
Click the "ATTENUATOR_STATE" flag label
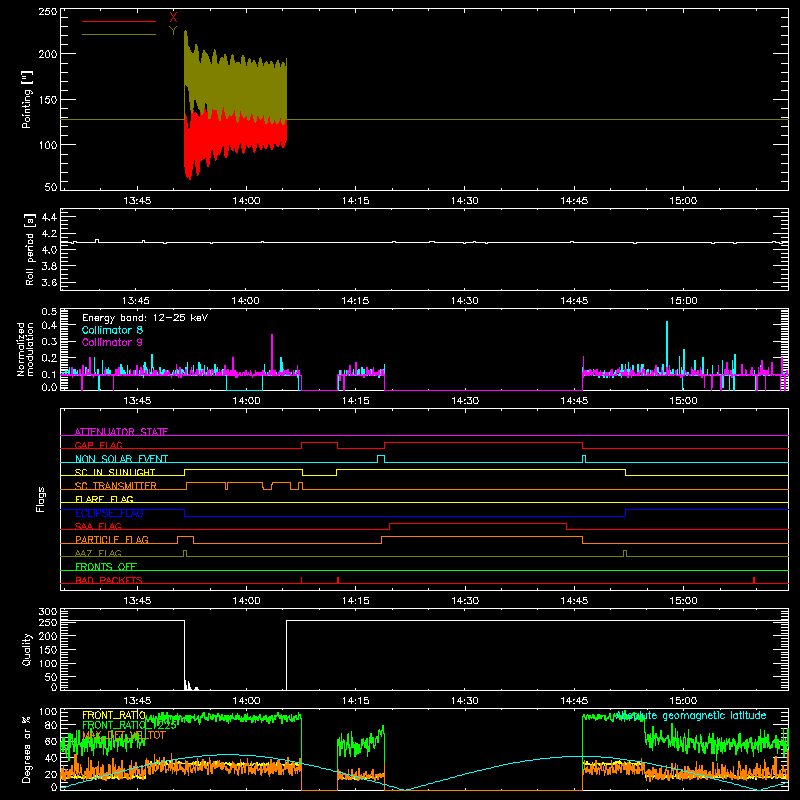(121, 432)
